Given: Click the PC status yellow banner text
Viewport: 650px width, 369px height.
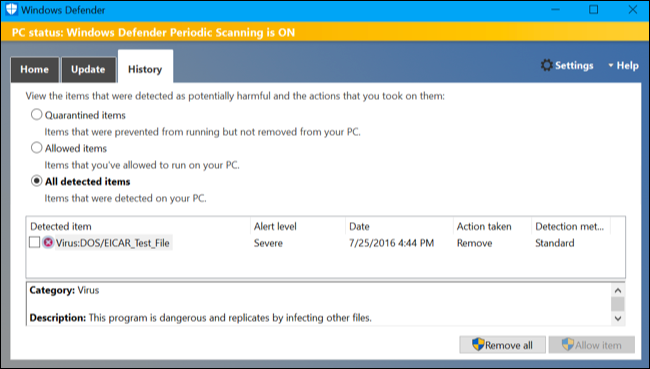Looking at the screenshot, I should pyautogui.click(x=153, y=32).
